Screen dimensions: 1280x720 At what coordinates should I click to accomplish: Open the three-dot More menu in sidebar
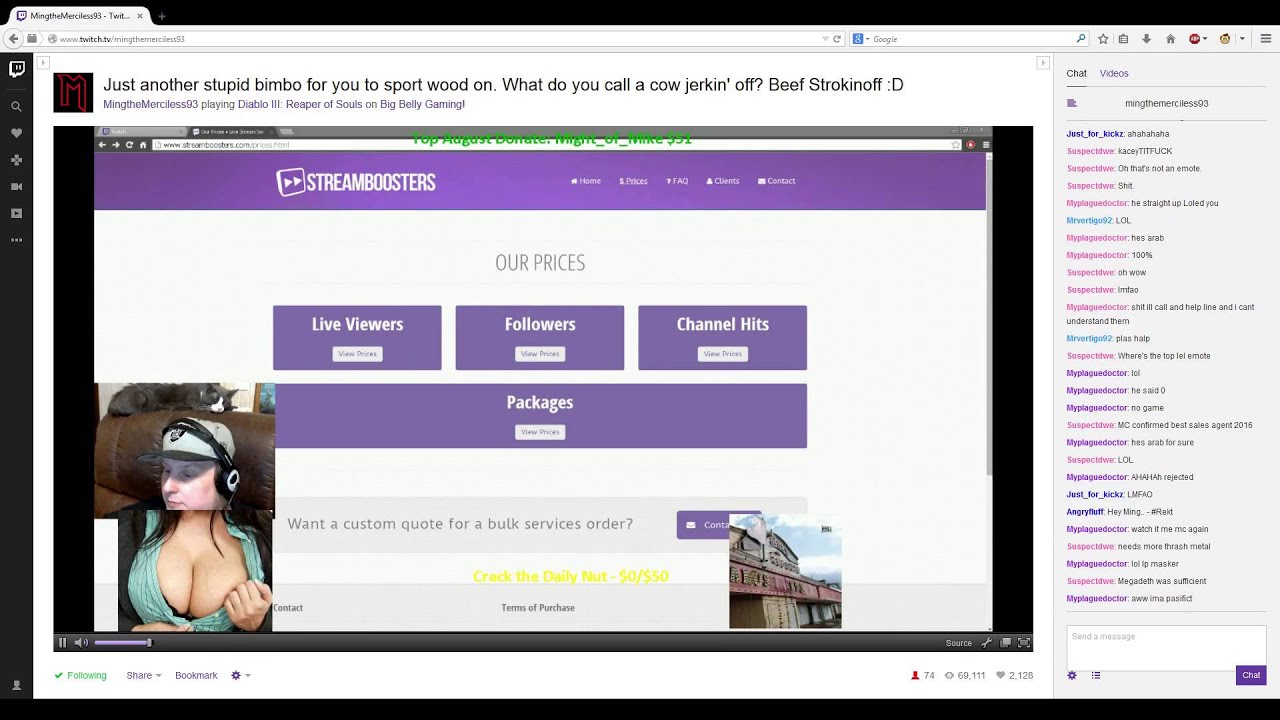16,240
